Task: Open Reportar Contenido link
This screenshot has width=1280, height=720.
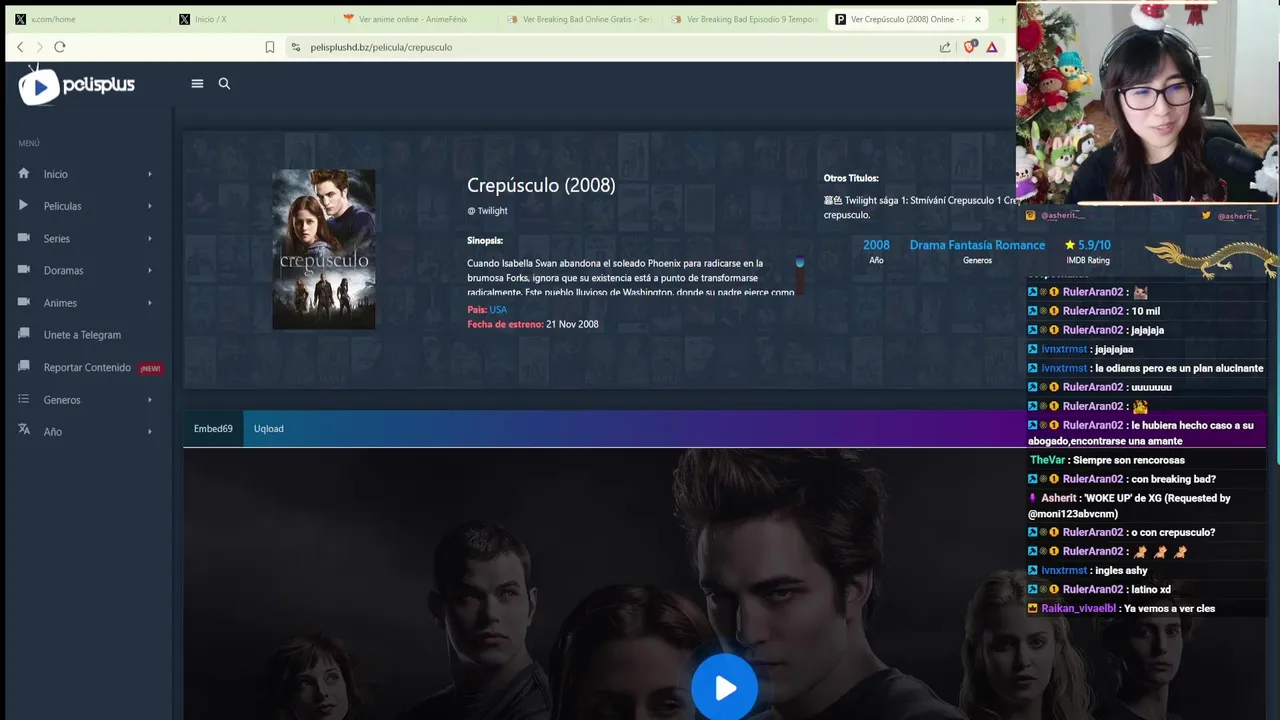Action: click(87, 367)
